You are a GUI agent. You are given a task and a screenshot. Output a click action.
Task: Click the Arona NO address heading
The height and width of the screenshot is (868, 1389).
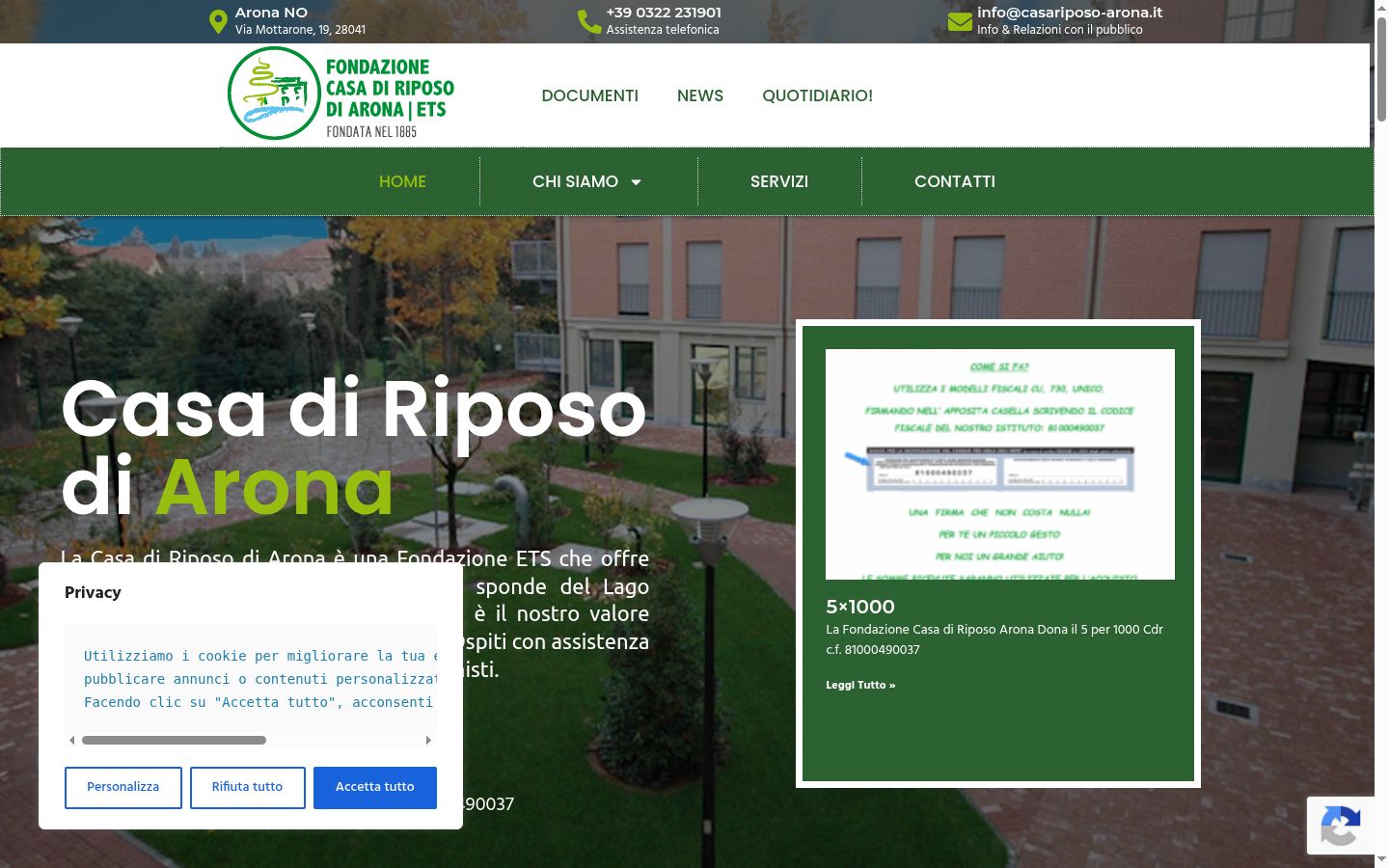pos(271,13)
